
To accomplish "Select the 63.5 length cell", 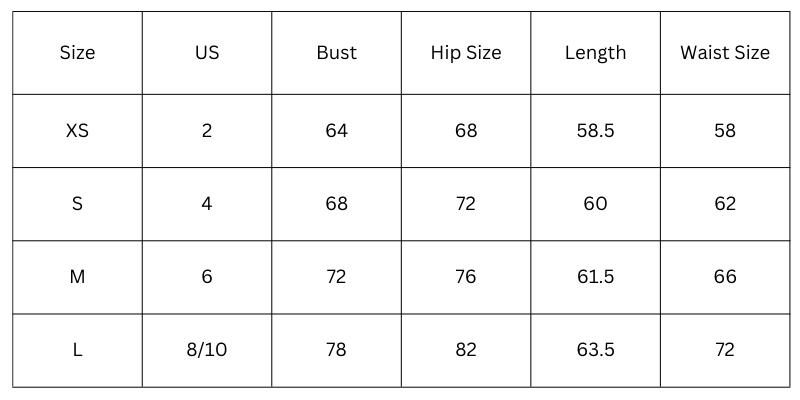I will coord(595,350).
